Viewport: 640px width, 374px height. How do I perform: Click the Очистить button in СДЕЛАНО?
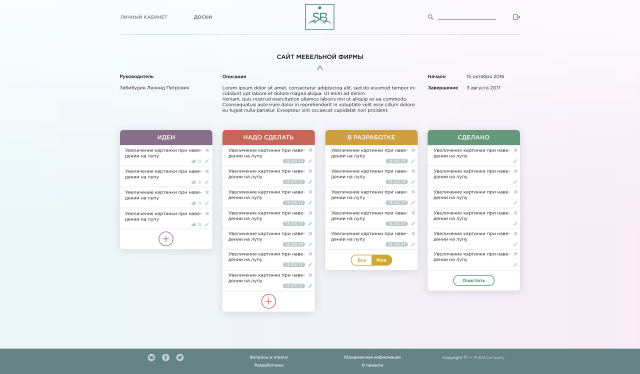pyautogui.click(x=474, y=280)
